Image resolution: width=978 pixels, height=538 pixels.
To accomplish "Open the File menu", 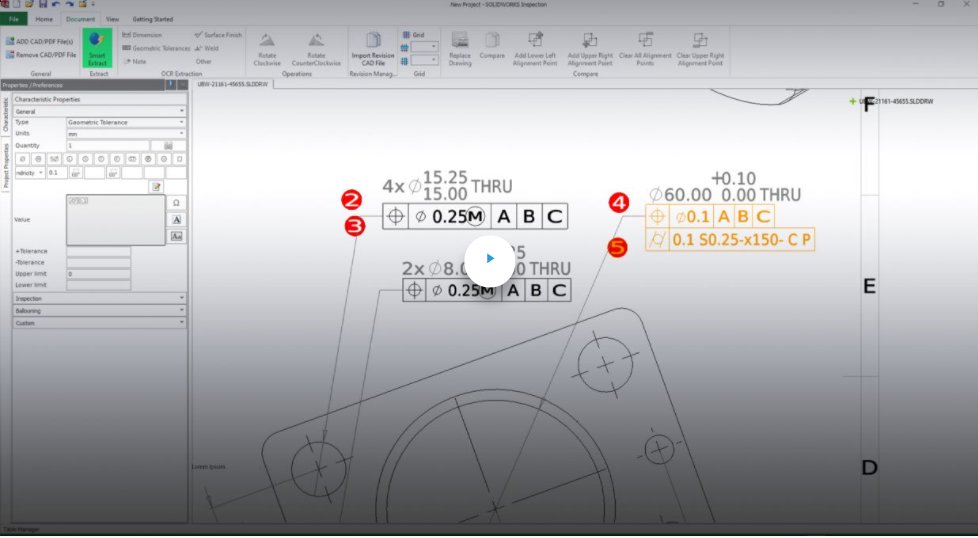I will click(14, 19).
